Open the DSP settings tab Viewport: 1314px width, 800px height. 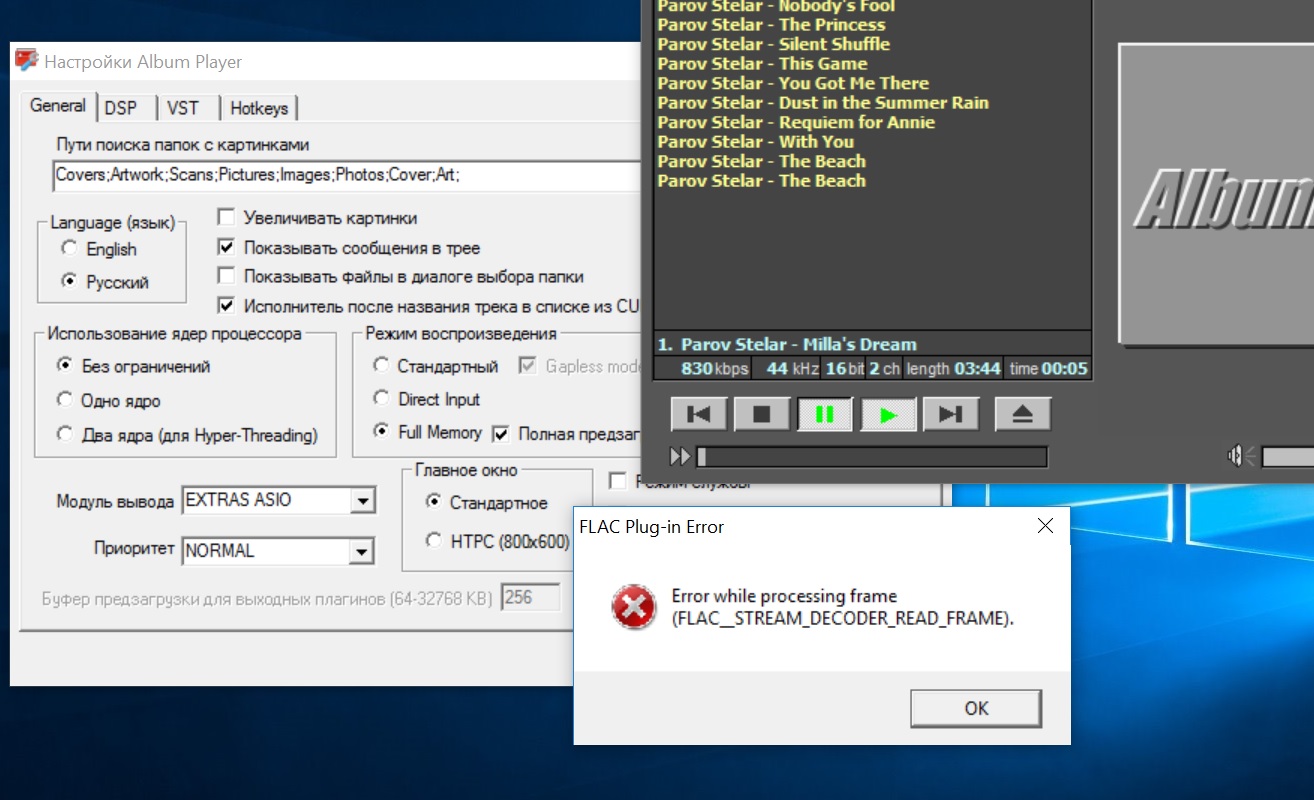point(121,108)
